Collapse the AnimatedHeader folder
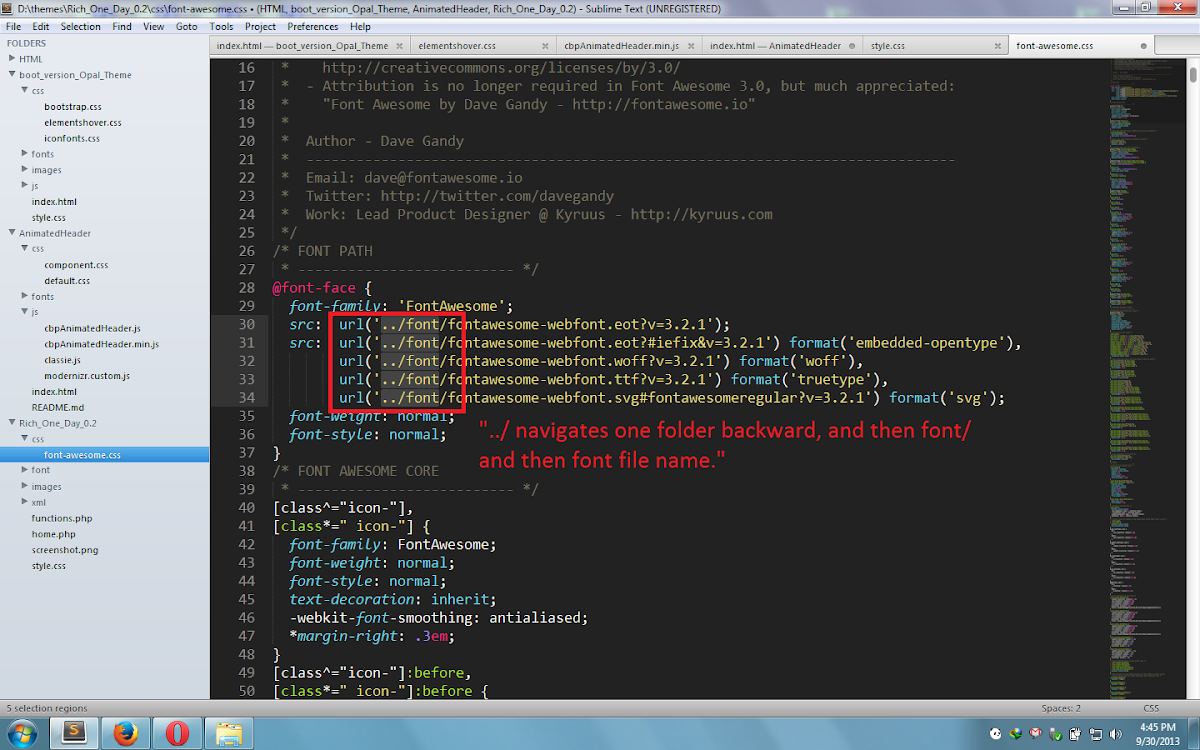 12,233
